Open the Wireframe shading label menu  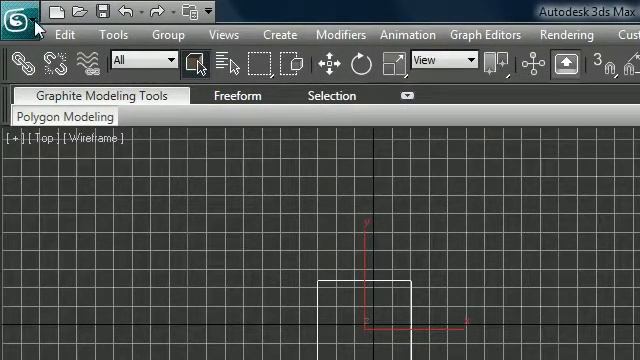coord(93,138)
